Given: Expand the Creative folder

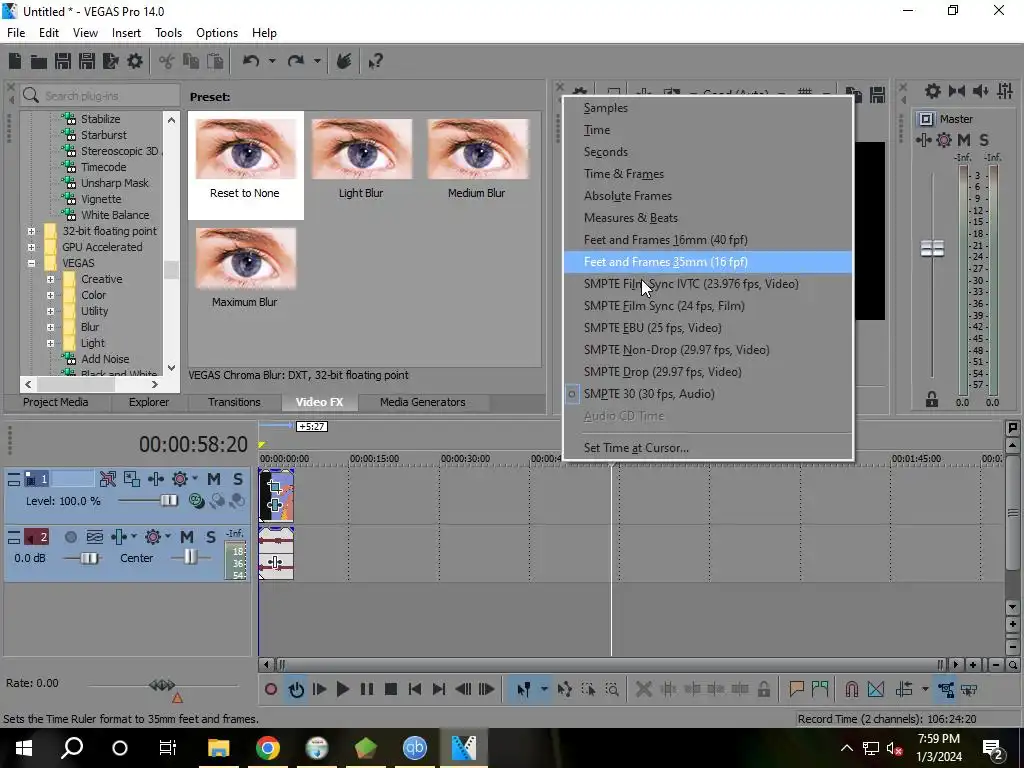Looking at the screenshot, I should pyautogui.click(x=50, y=279).
